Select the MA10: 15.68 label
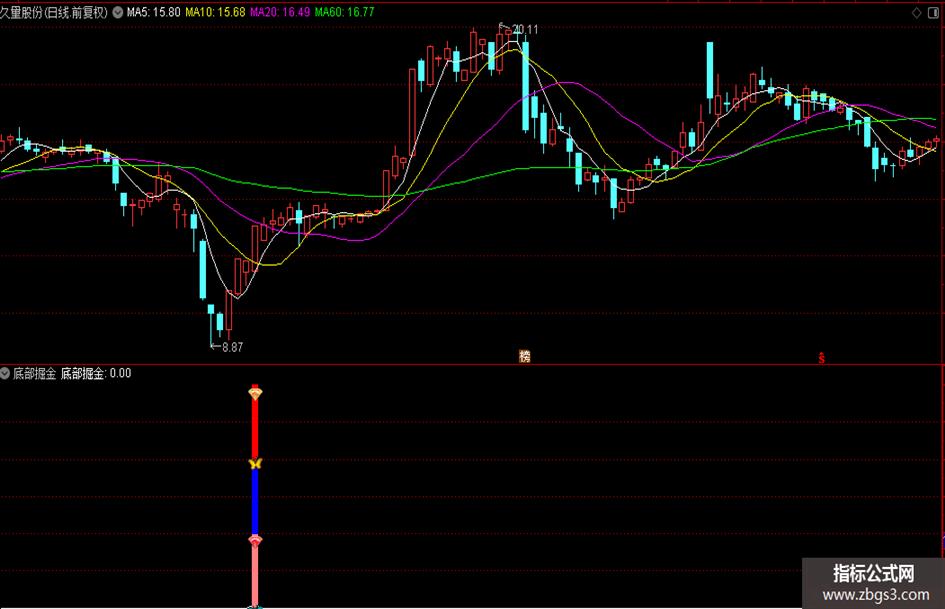This screenshot has width=945, height=609. click(x=215, y=12)
